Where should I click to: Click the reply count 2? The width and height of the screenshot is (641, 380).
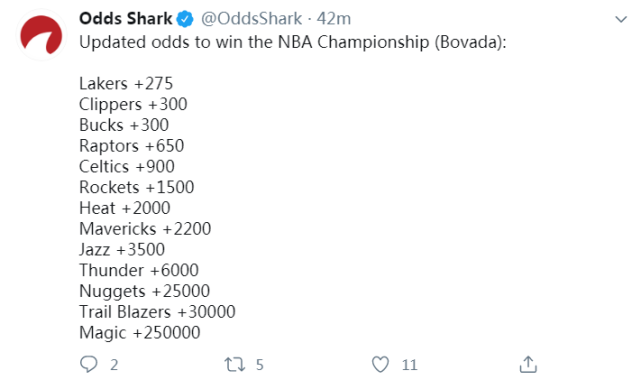click(114, 364)
